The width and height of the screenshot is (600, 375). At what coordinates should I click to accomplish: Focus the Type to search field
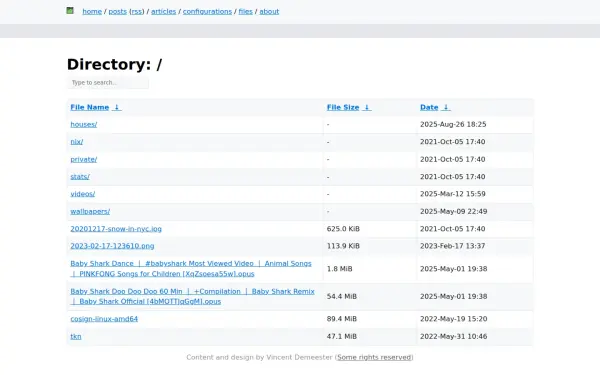pos(108,83)
